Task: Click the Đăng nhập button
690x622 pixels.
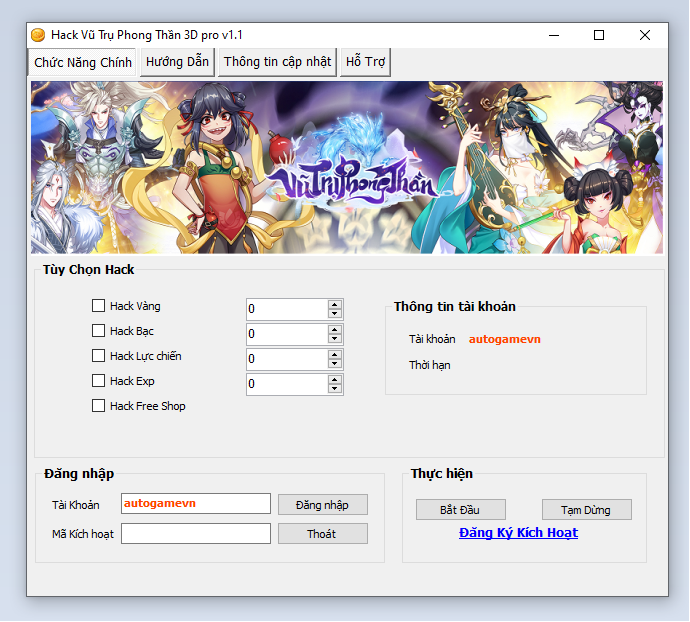Action: (323, 504)
